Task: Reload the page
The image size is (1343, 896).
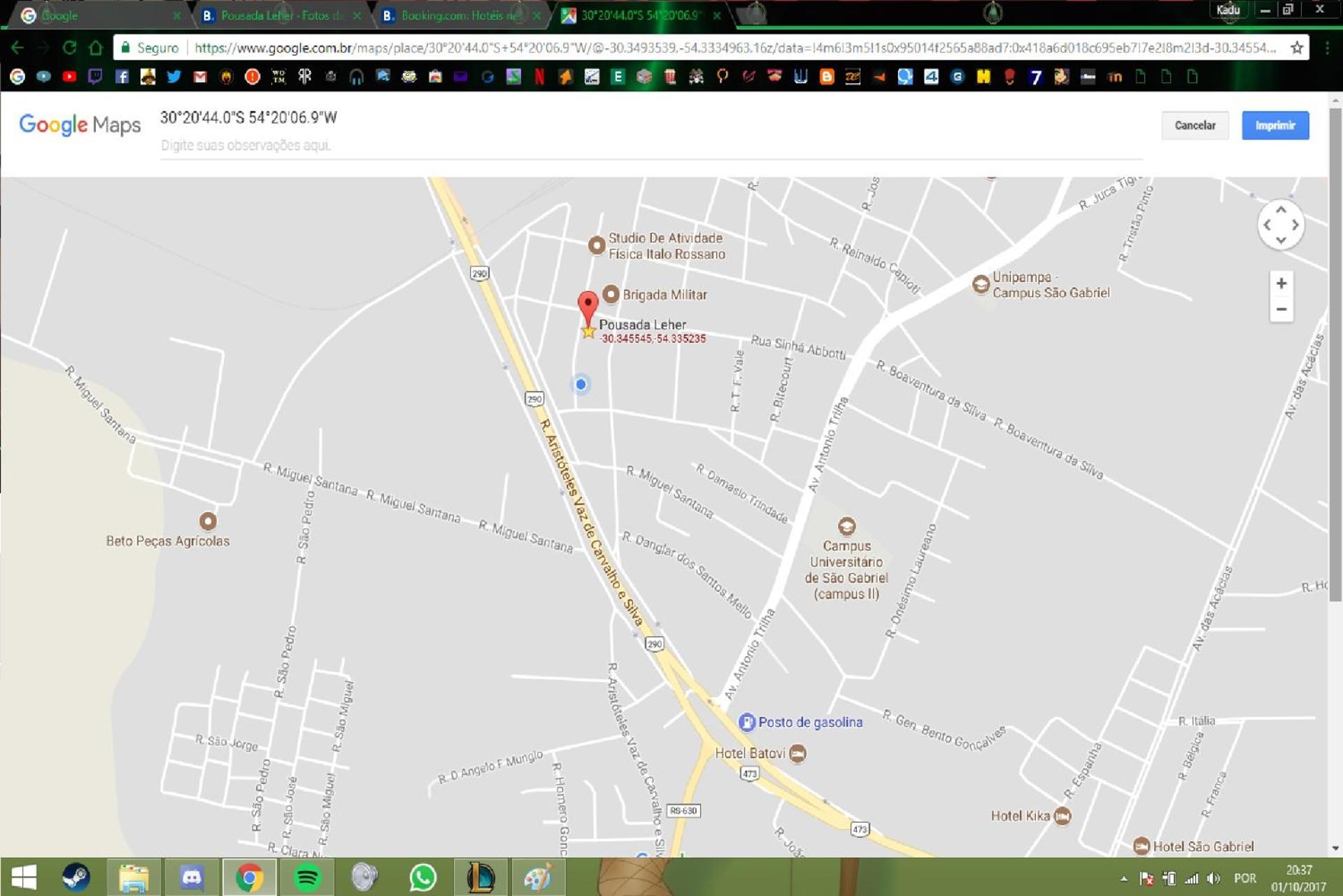Action: (x=69, y=48)
